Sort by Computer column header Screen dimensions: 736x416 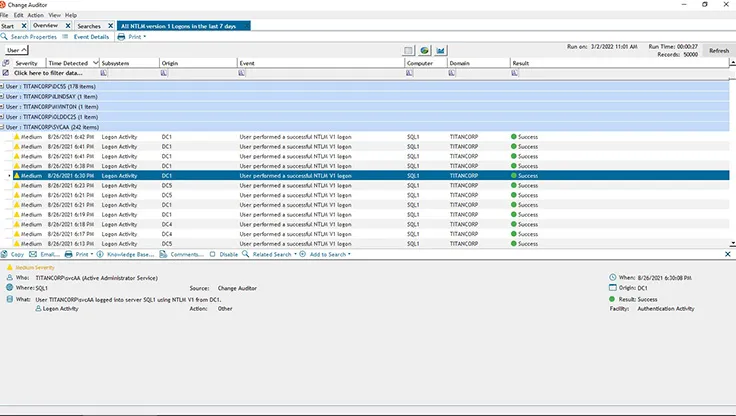point(420,63)
